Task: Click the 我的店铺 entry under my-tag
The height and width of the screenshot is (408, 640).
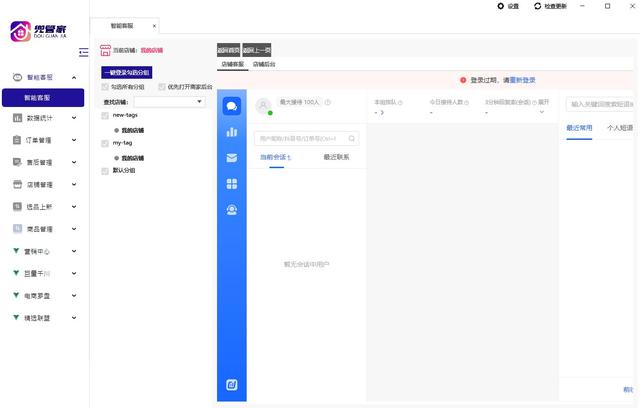Action: [x=133, y=158]
